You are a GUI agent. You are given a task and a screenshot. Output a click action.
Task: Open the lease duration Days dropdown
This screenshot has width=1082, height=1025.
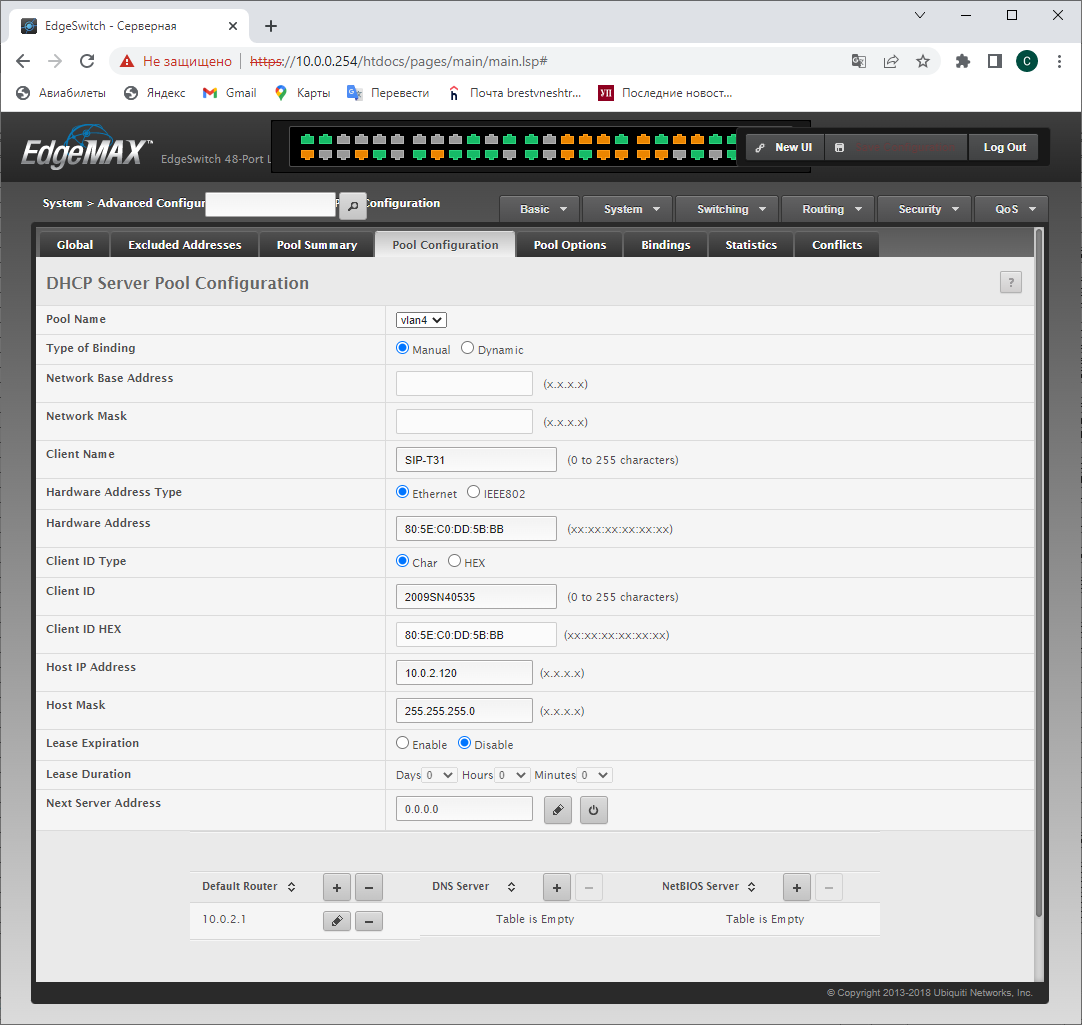point(439,775)
